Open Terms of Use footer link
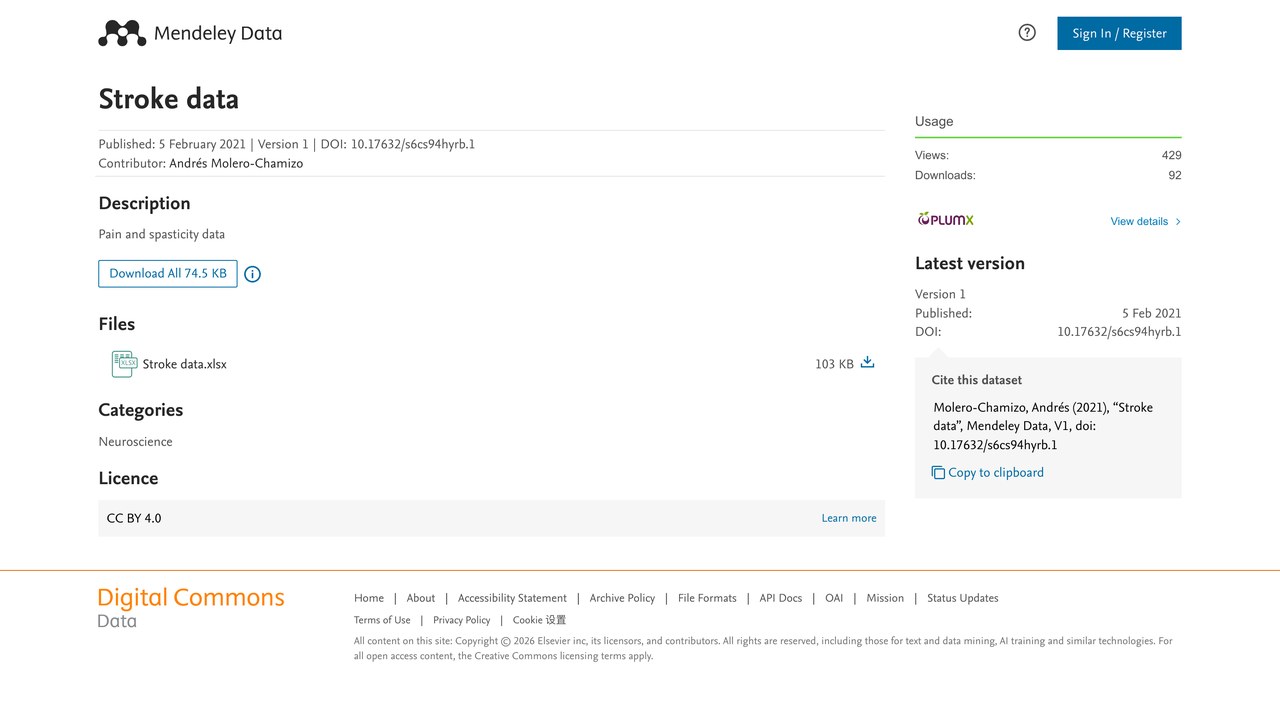The width and height of the screenshot is (1280, 720). pyautogui.click(x=382, y=620)
